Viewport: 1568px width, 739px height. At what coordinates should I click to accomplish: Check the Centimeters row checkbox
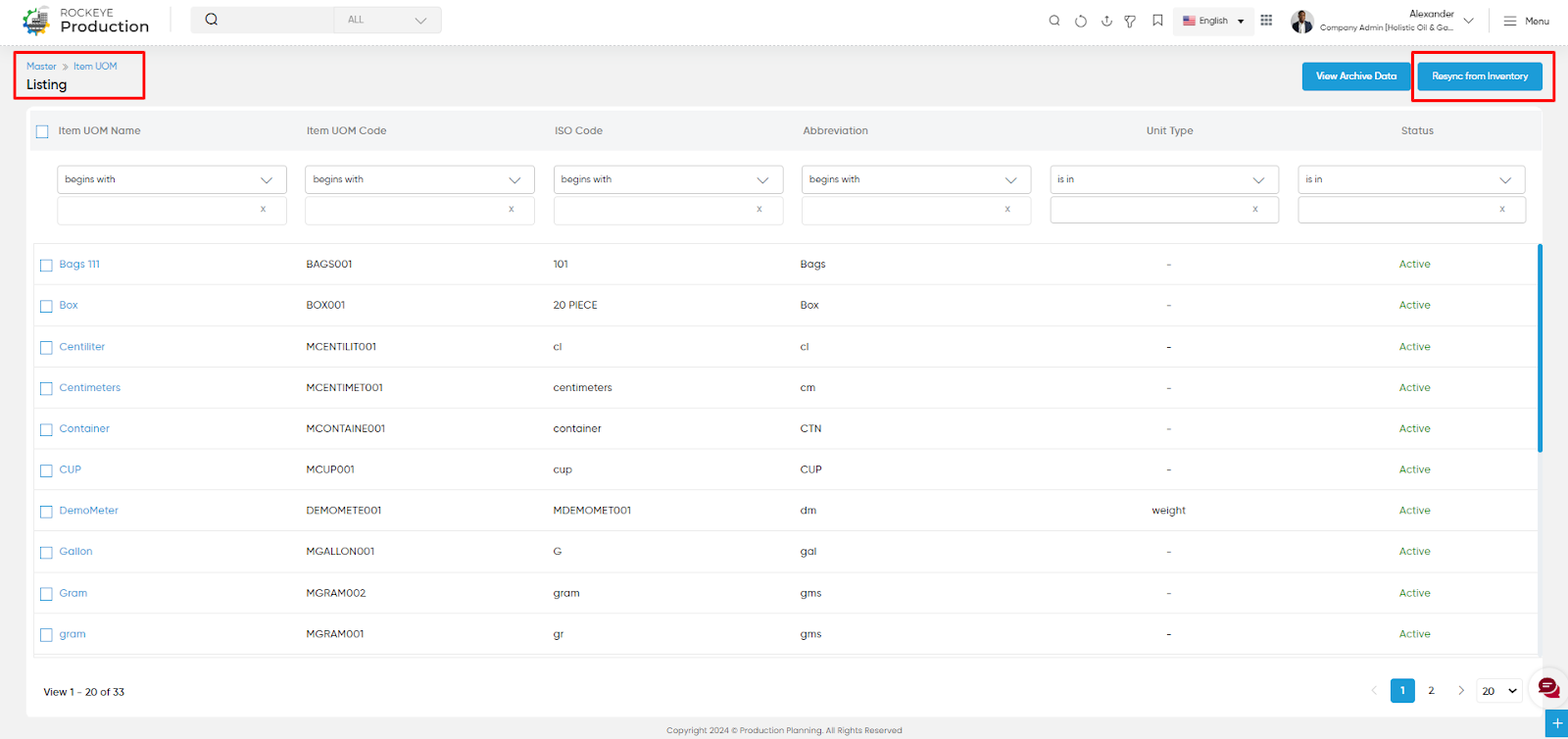pyautogui.click(x=46, y=389)
